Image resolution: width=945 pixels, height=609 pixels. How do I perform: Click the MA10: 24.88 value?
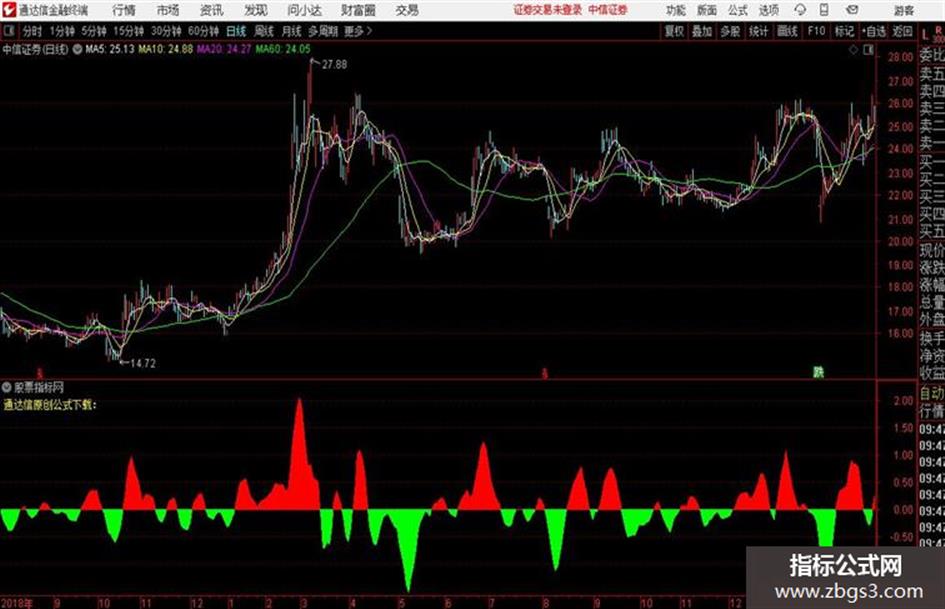tap(166, 49)
